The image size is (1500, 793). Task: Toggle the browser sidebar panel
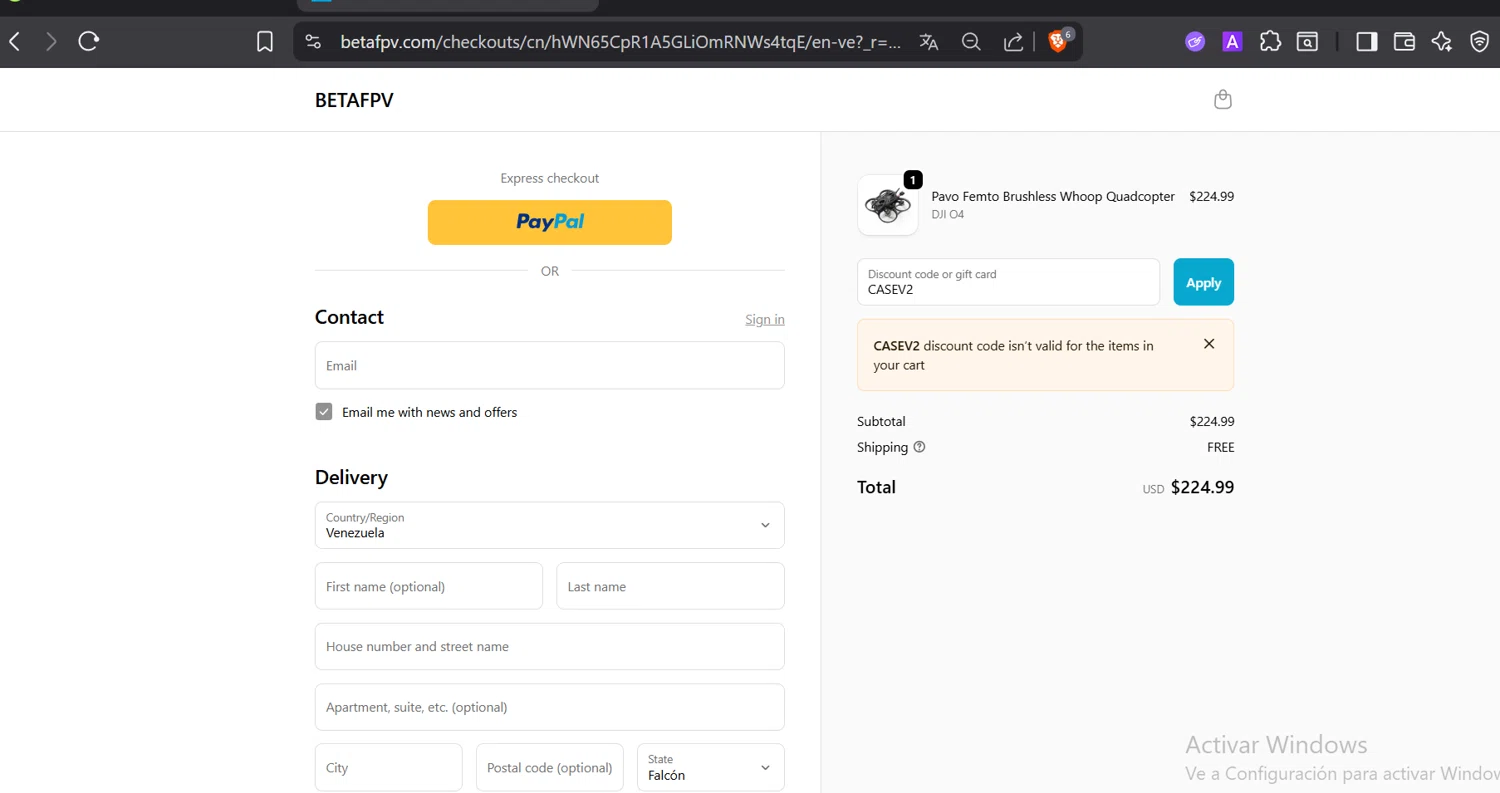[x=1367, y=41]
